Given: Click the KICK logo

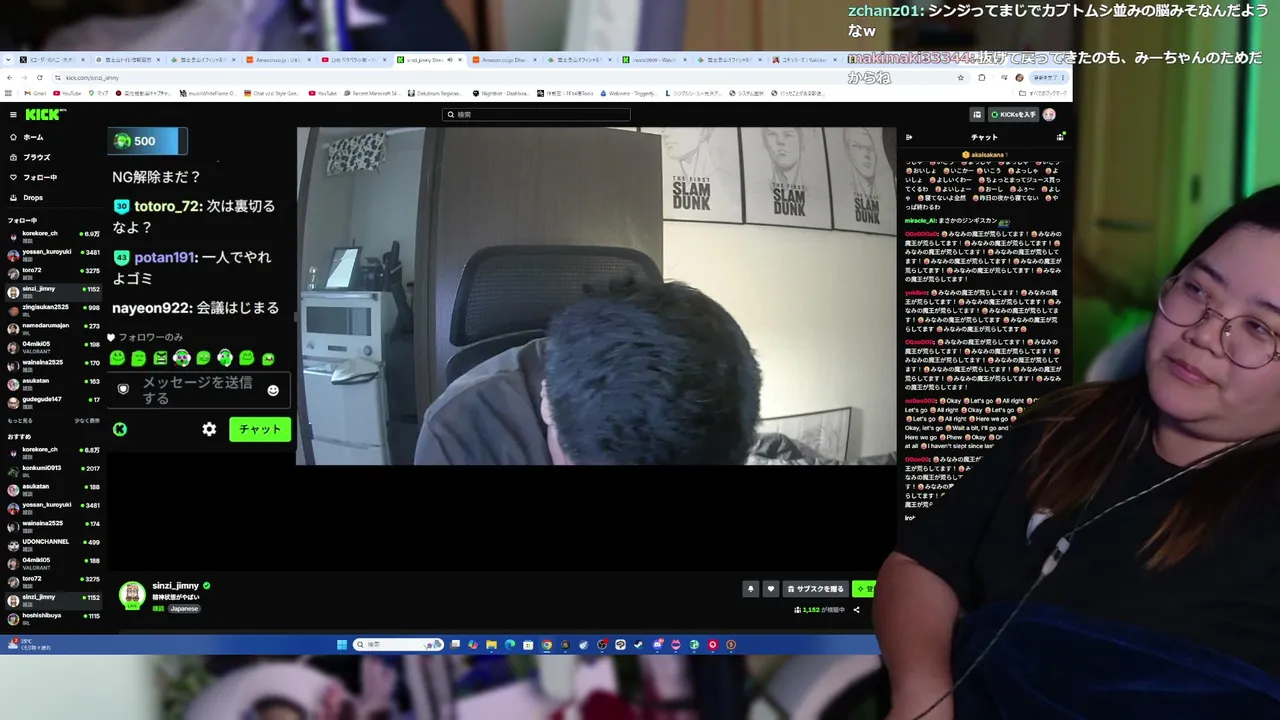Looking at the screenshot, I should [x=46, y=115].
